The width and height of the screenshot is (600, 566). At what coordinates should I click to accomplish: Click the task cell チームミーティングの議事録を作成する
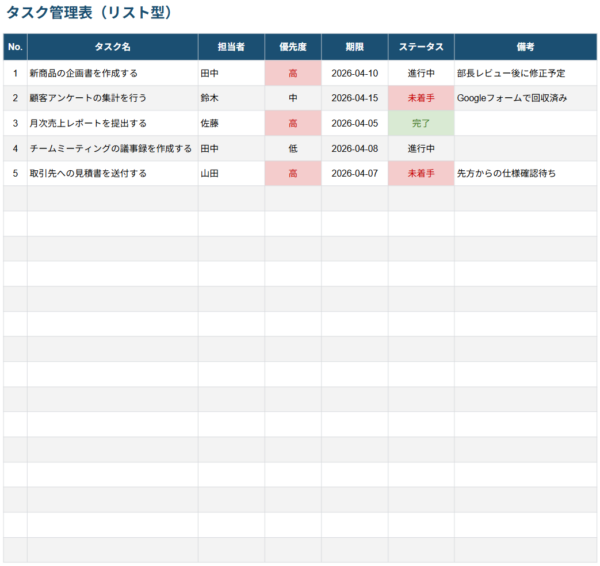[x=110, y=148]
